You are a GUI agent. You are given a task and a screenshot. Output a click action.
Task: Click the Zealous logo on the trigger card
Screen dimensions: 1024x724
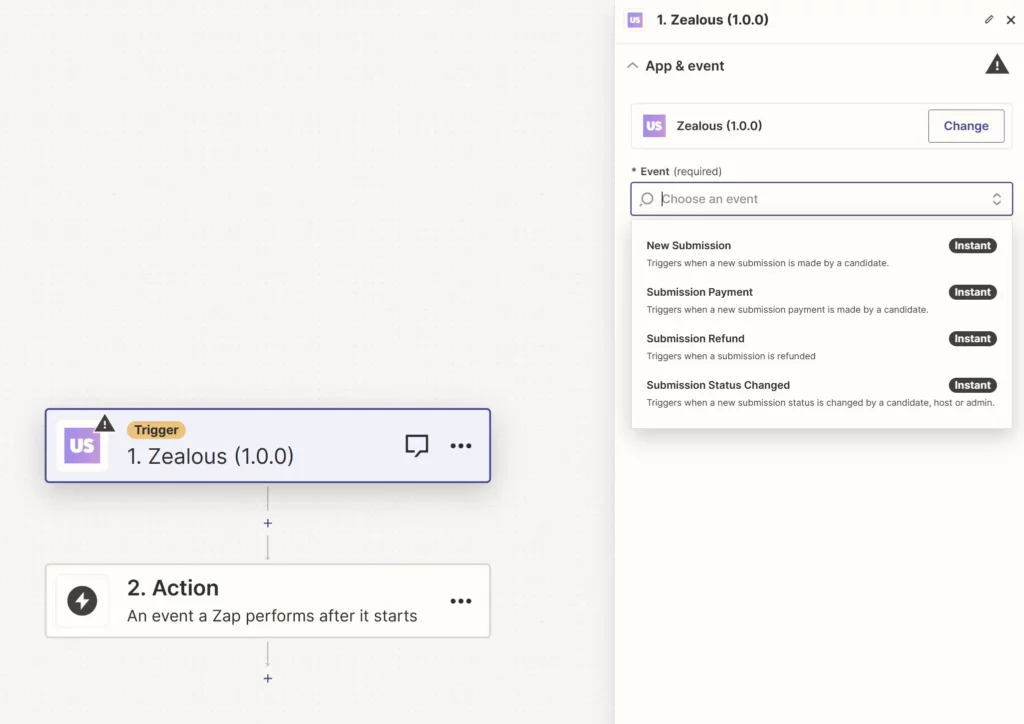pyautogui.click(x=82, y=446)
